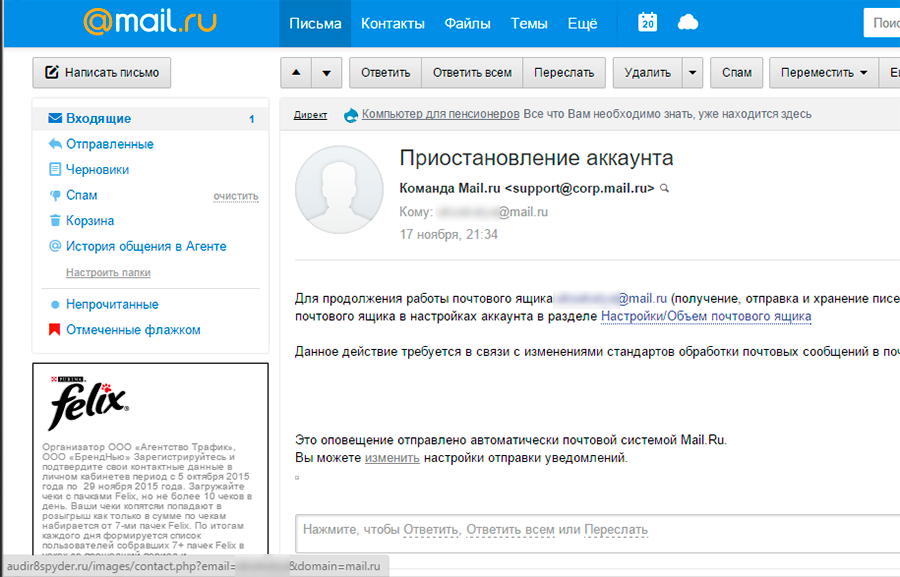Viewport: 900px width, 577px height.
Task: Search sender with magnifier icon
Action: (665, 188)
